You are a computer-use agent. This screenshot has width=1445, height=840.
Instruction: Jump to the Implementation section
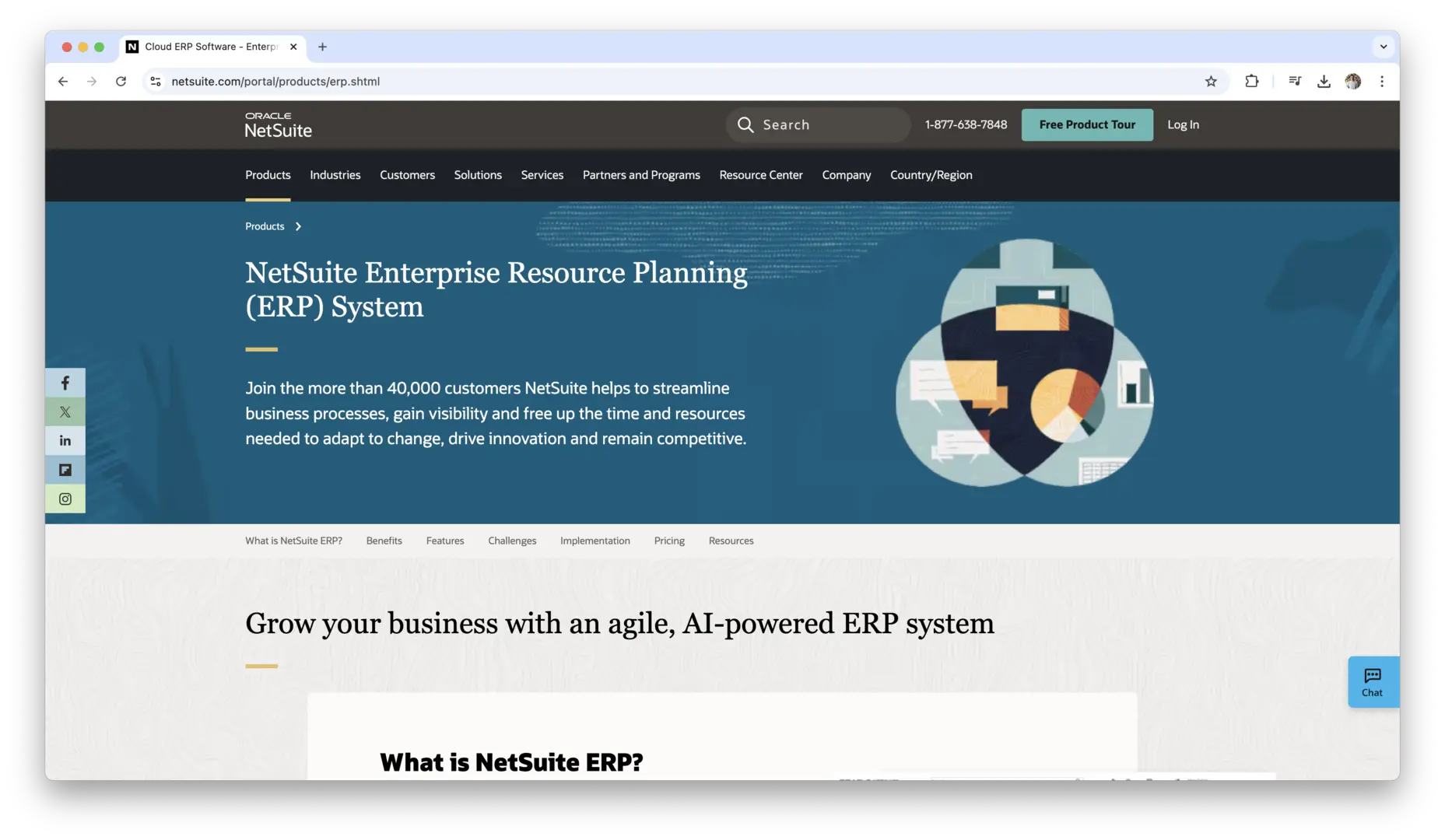pyautogui.click(x=594, y=541)
